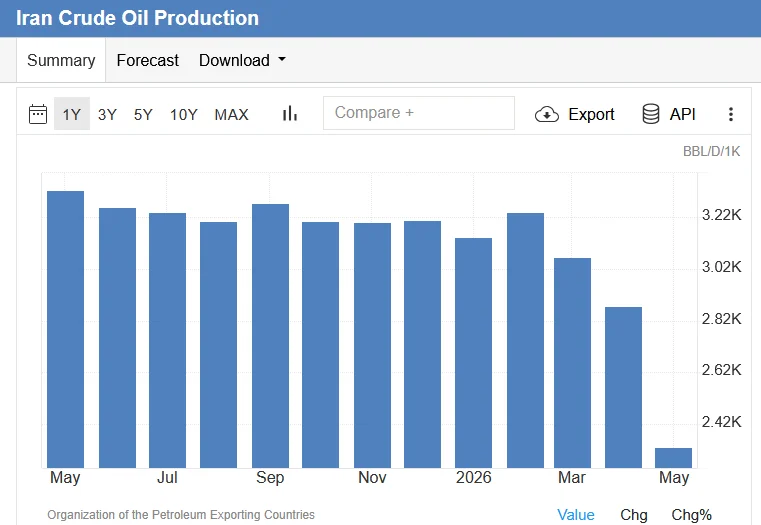This screenshot has height=525, width=761.
Task: Click the 'Nov' x-axis label
Action: [x=372, y=477]
